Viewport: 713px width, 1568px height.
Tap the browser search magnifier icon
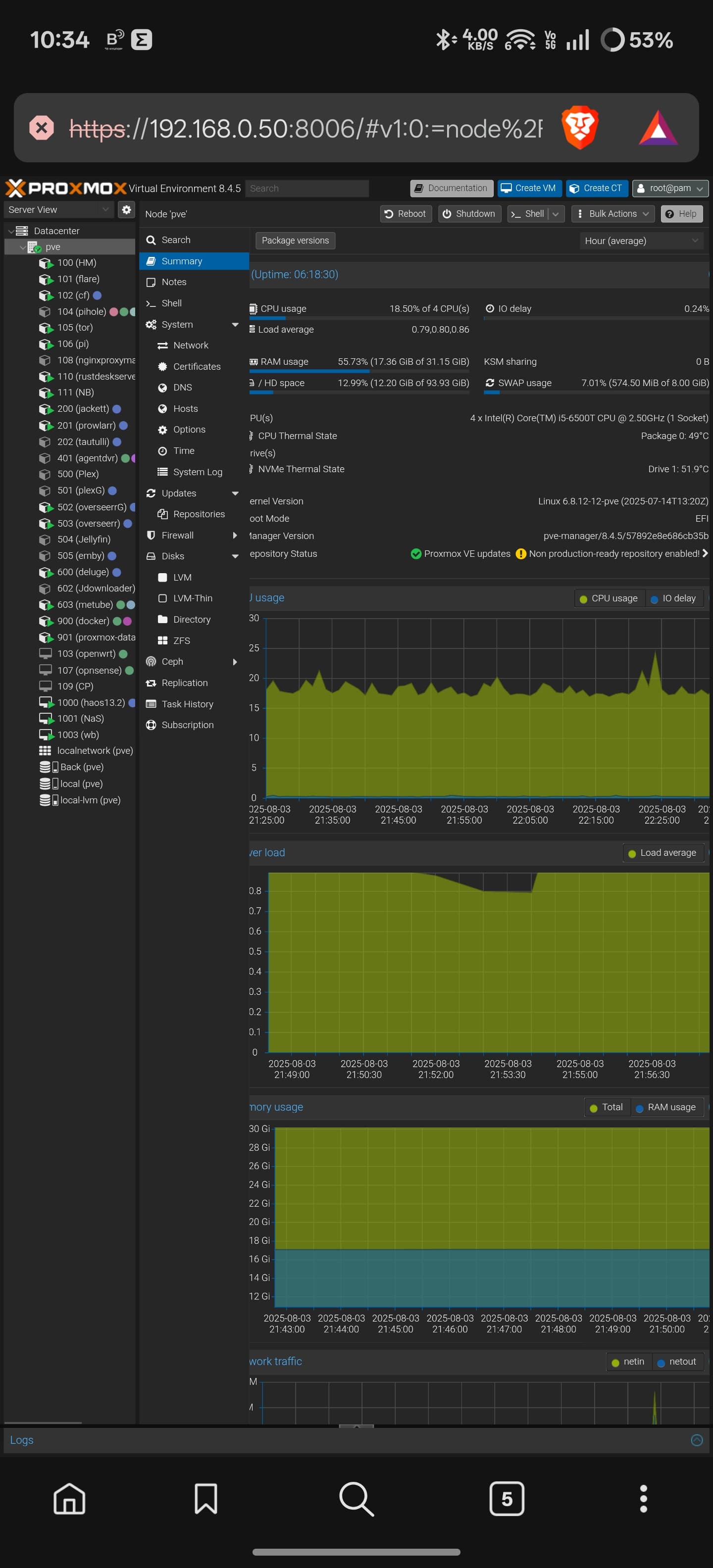point(356,1498)
